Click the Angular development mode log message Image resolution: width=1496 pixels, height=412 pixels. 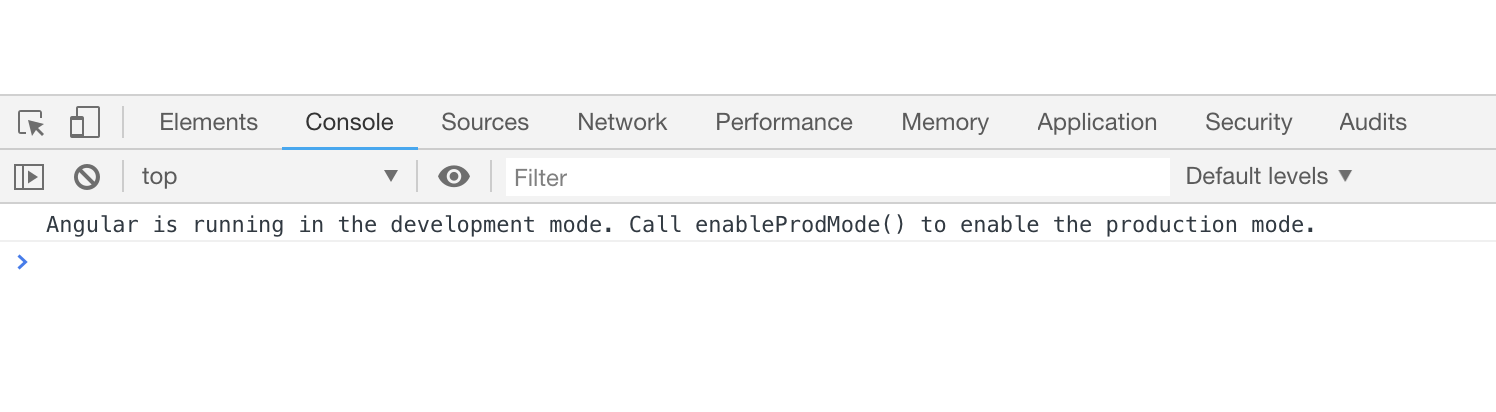point(680,224)
